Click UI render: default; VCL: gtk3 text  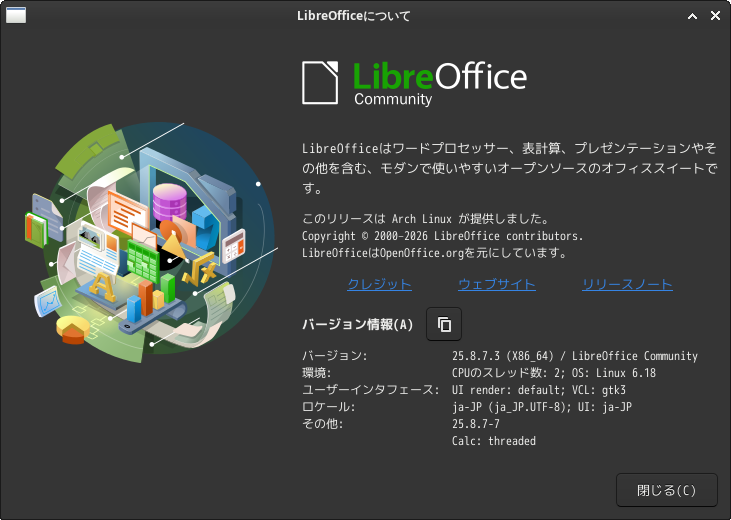click(538, 390)
